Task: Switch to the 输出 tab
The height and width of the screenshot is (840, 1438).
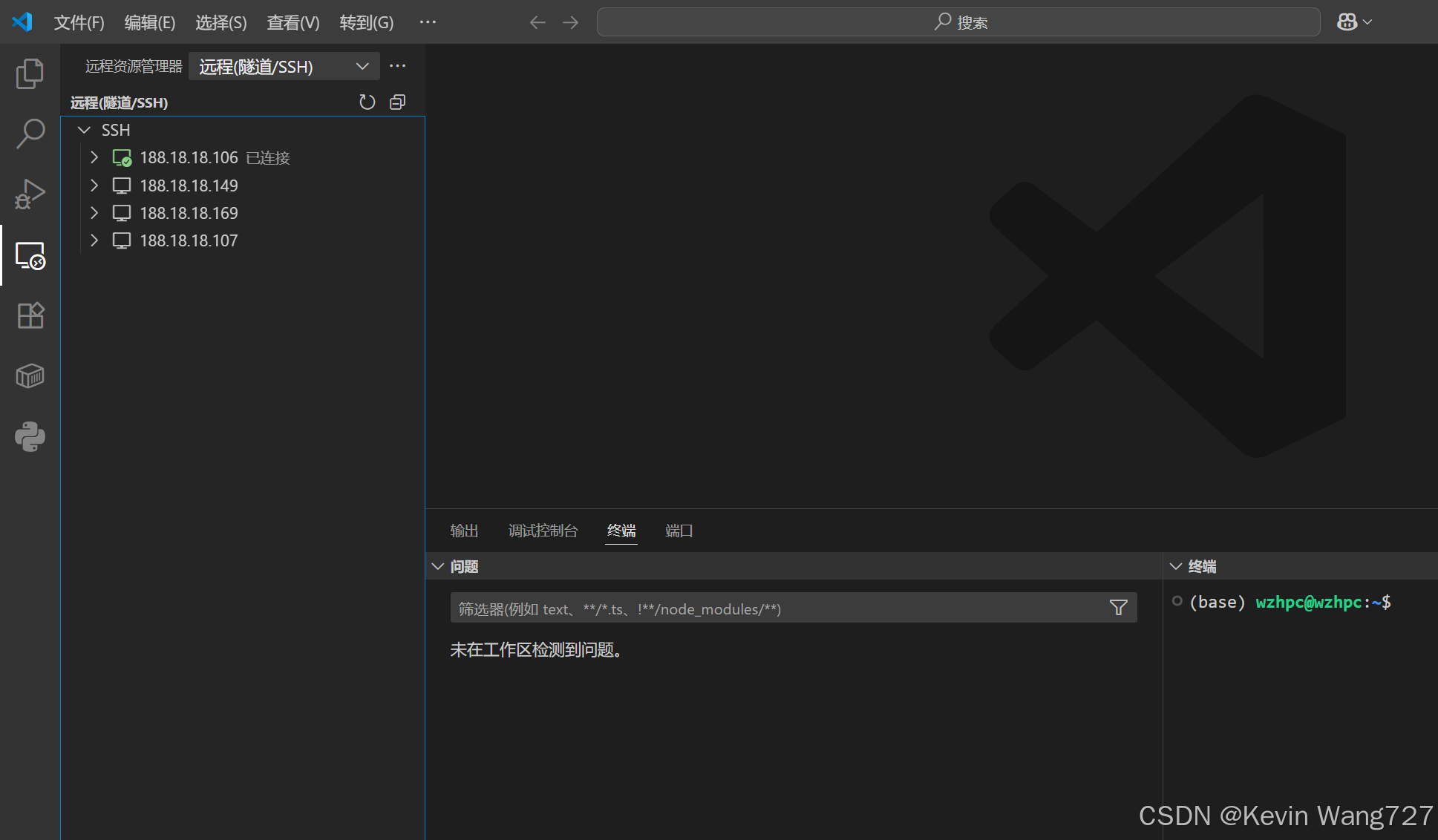Action: tap(464, 531)
